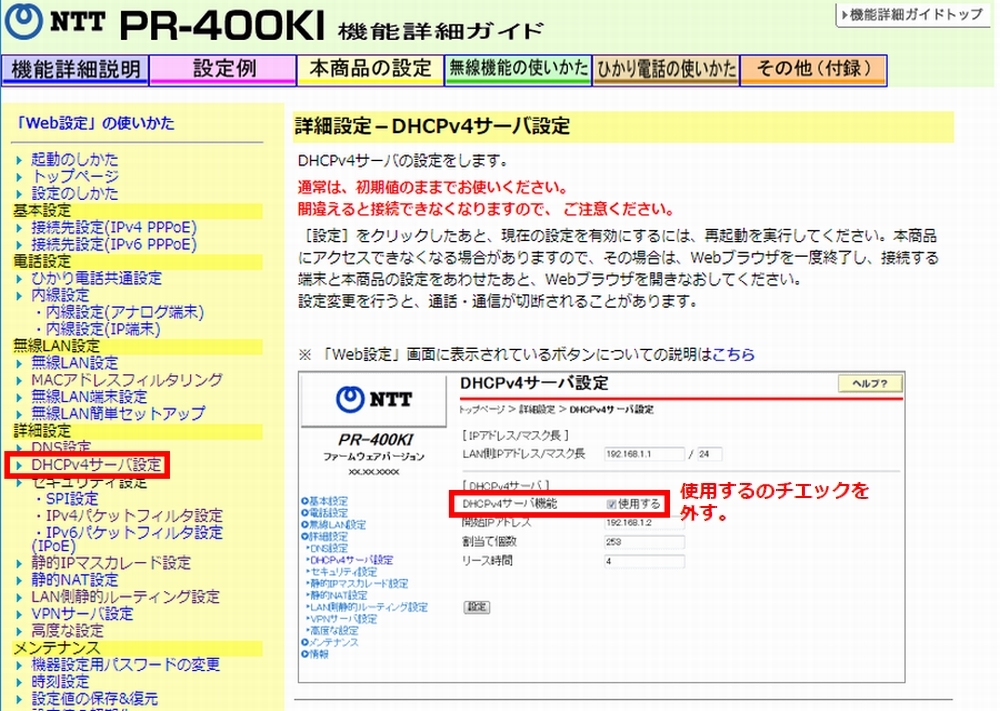Screen dimensions: 1000x711
Task: Click the page title 詳細設定－DHCPv4サーバ設定
Action: point(432,126)
